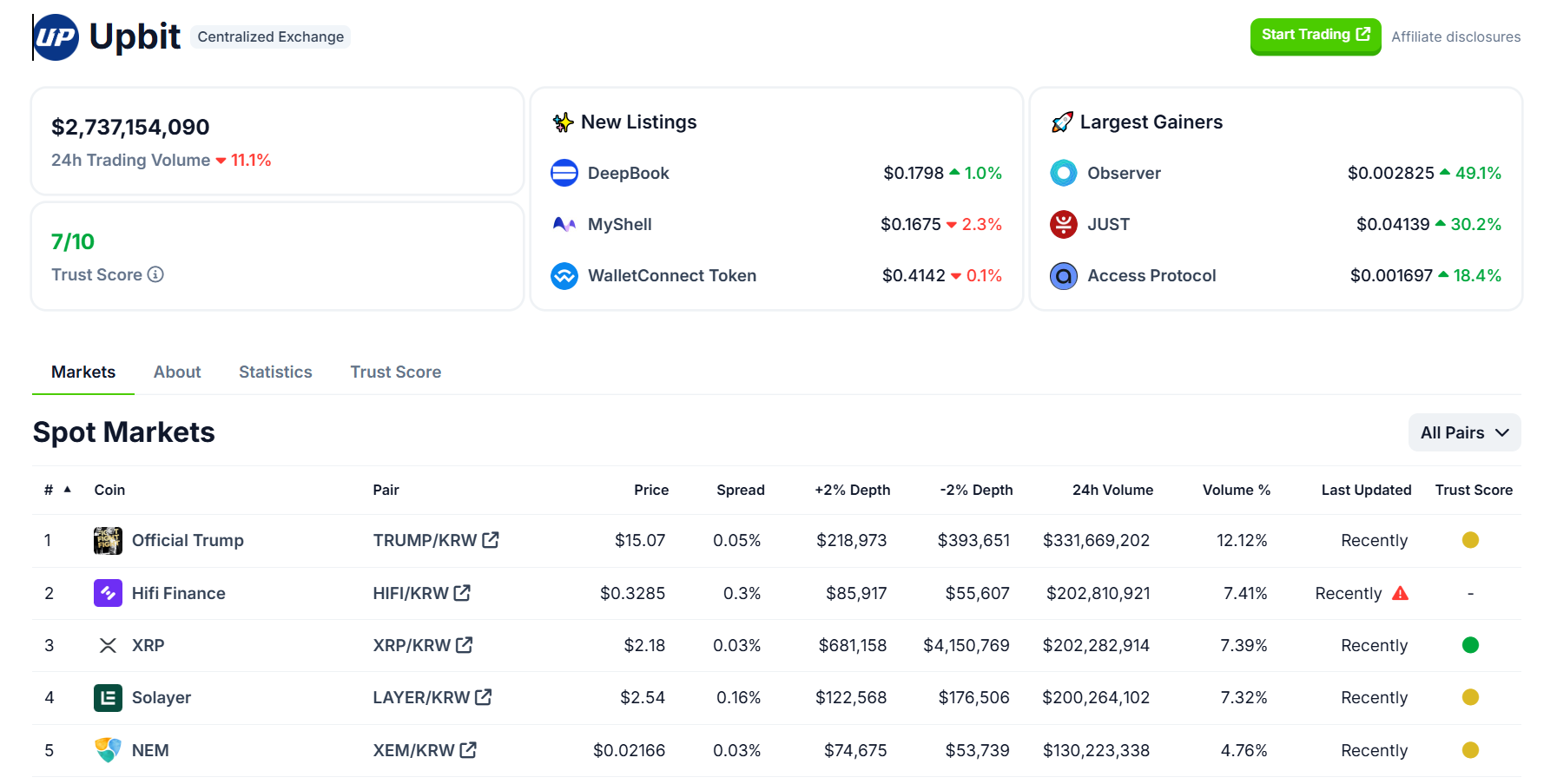The image size is (1557, 784).
Task: Click the WalletConnect Token icon
Action: coord(564,275)
